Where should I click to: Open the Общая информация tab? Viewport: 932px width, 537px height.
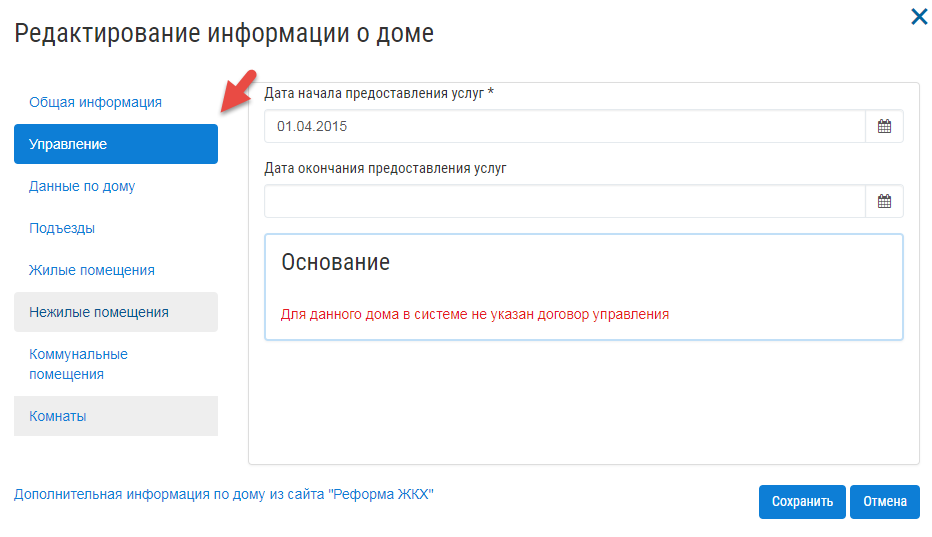[95, 102]
